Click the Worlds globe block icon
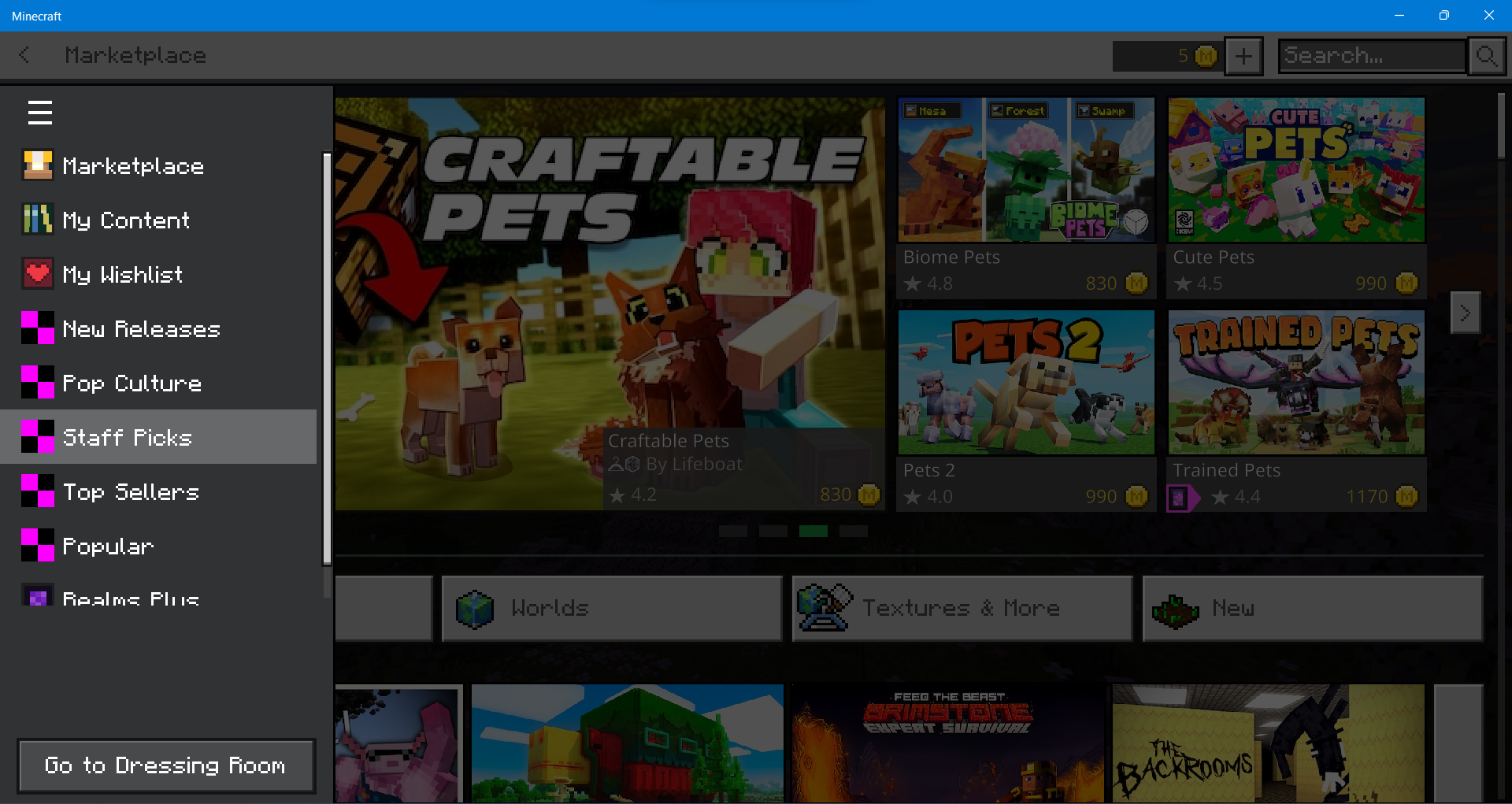Viewport: 1512px width, 804px height. coord(475,609)
